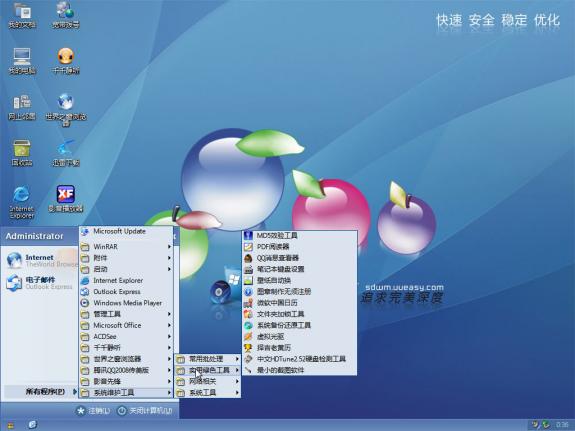Screen dimensions: 575x431
Task: Select the 系统维护工具 menu entry
Action: [126, 392]
